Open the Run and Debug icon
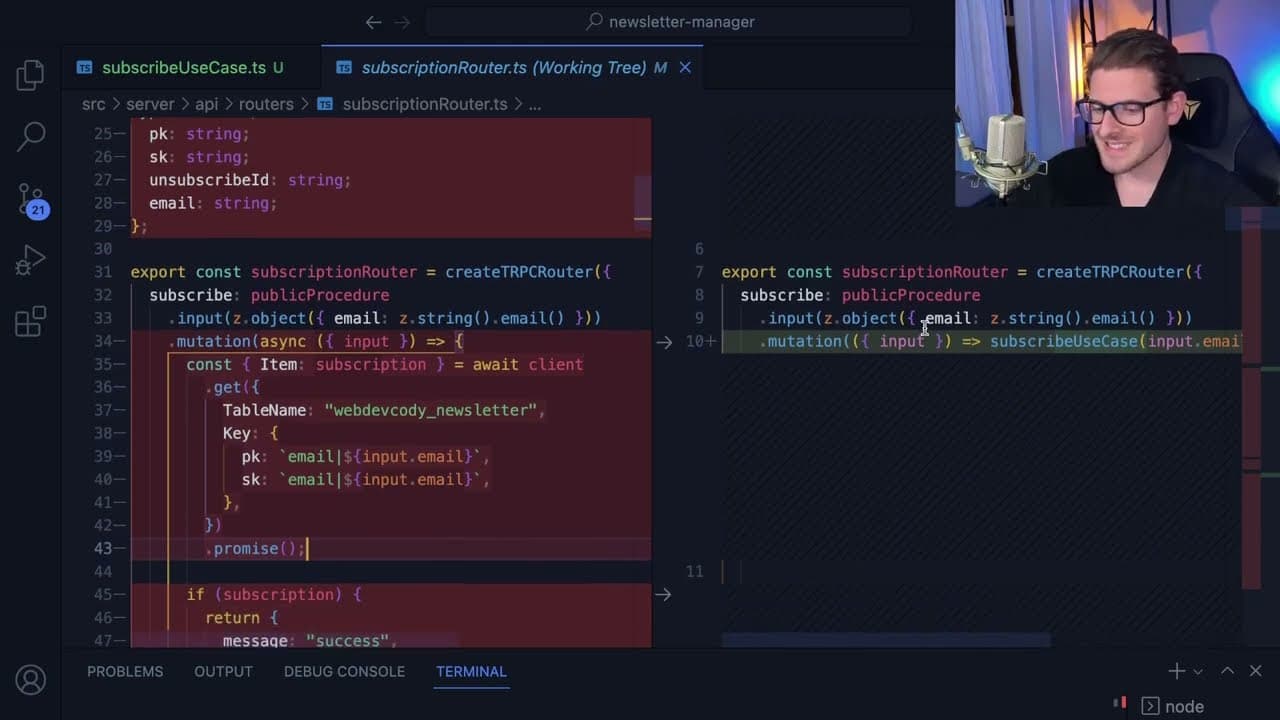1280x720 pixels. click(30, 261)
